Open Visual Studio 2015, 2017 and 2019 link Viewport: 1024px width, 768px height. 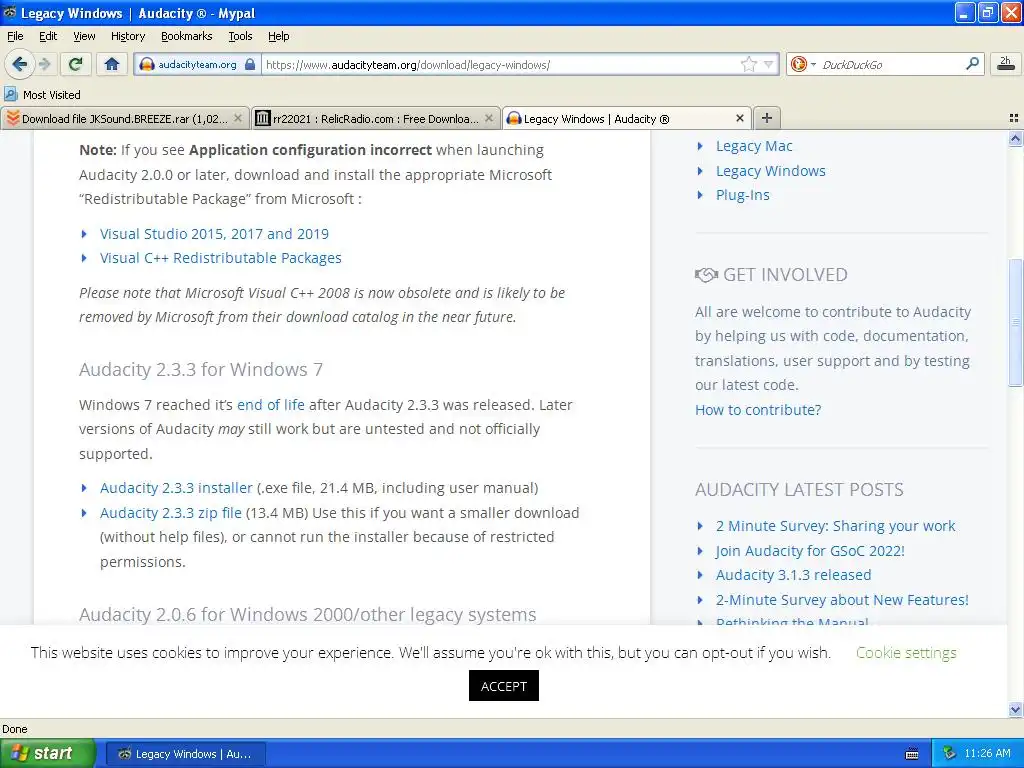pos(214,234)
